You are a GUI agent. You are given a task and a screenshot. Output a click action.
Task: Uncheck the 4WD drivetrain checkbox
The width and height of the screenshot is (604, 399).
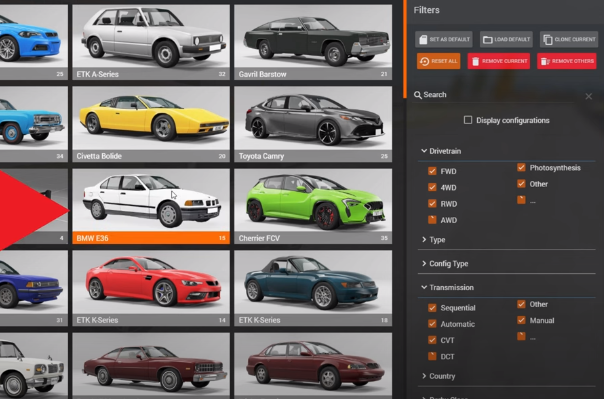[432, 187]
